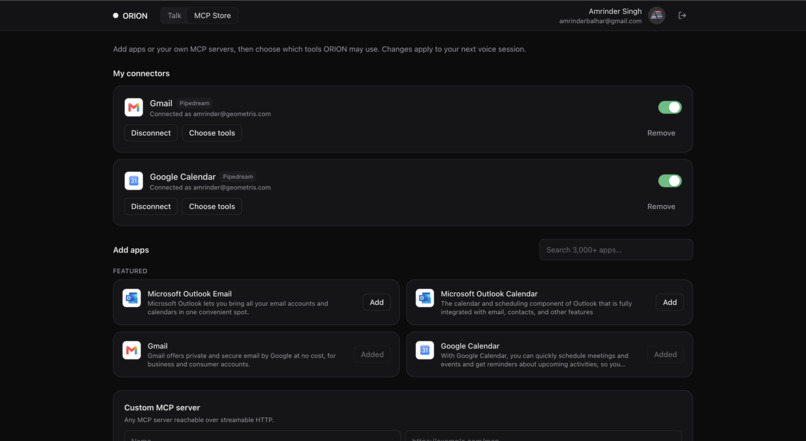Click the ORION logo dot

click(x=116, y=15)
